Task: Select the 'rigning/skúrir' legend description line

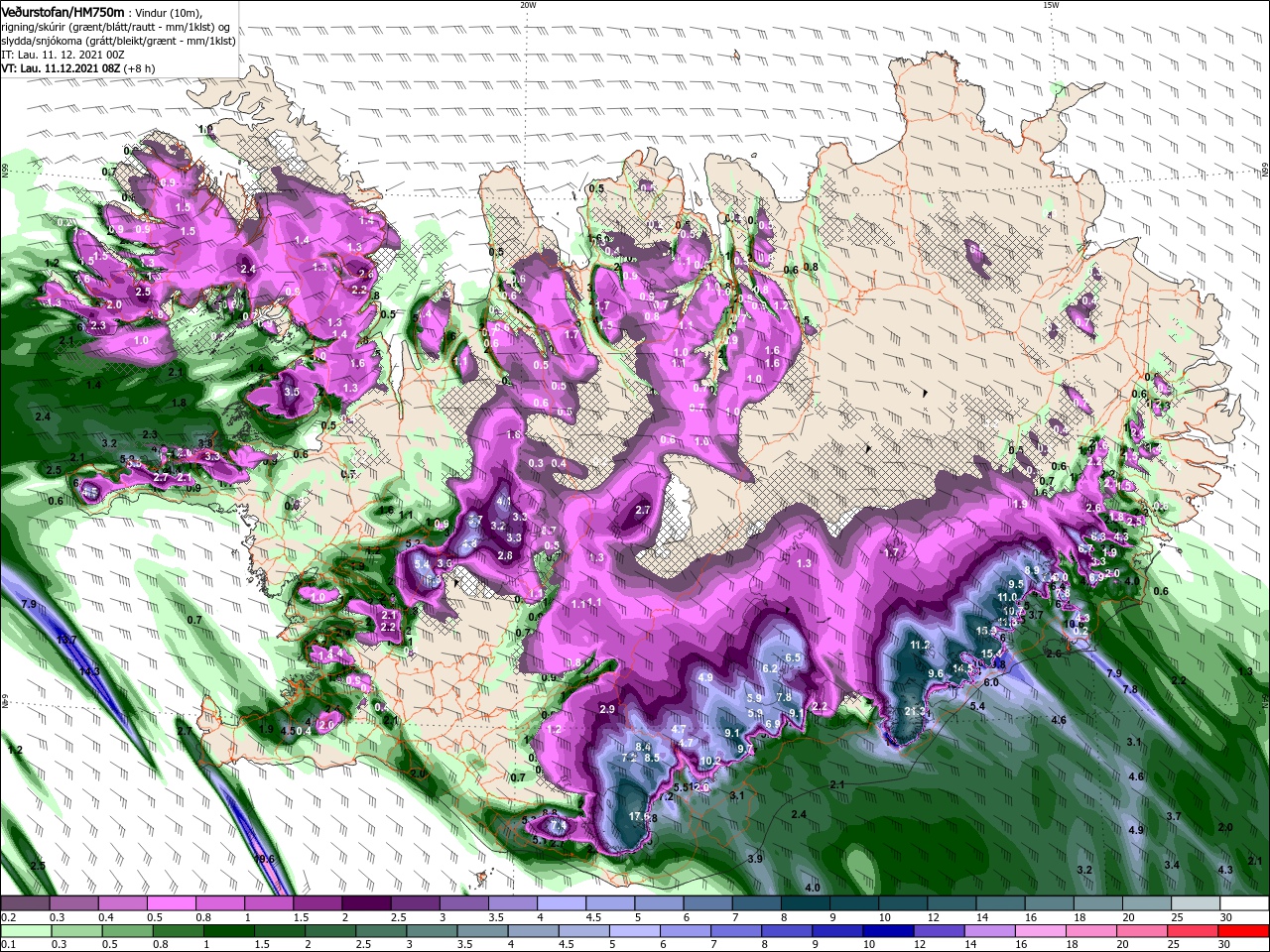Action: (117, 26)
